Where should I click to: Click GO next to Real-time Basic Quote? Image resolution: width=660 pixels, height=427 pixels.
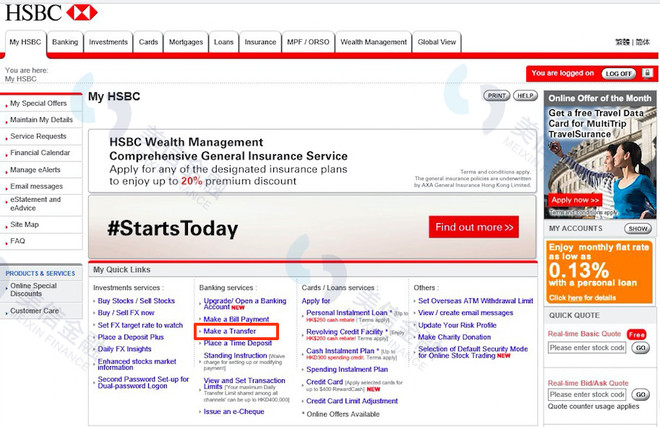pyautogui.click(x=640, y=348)
